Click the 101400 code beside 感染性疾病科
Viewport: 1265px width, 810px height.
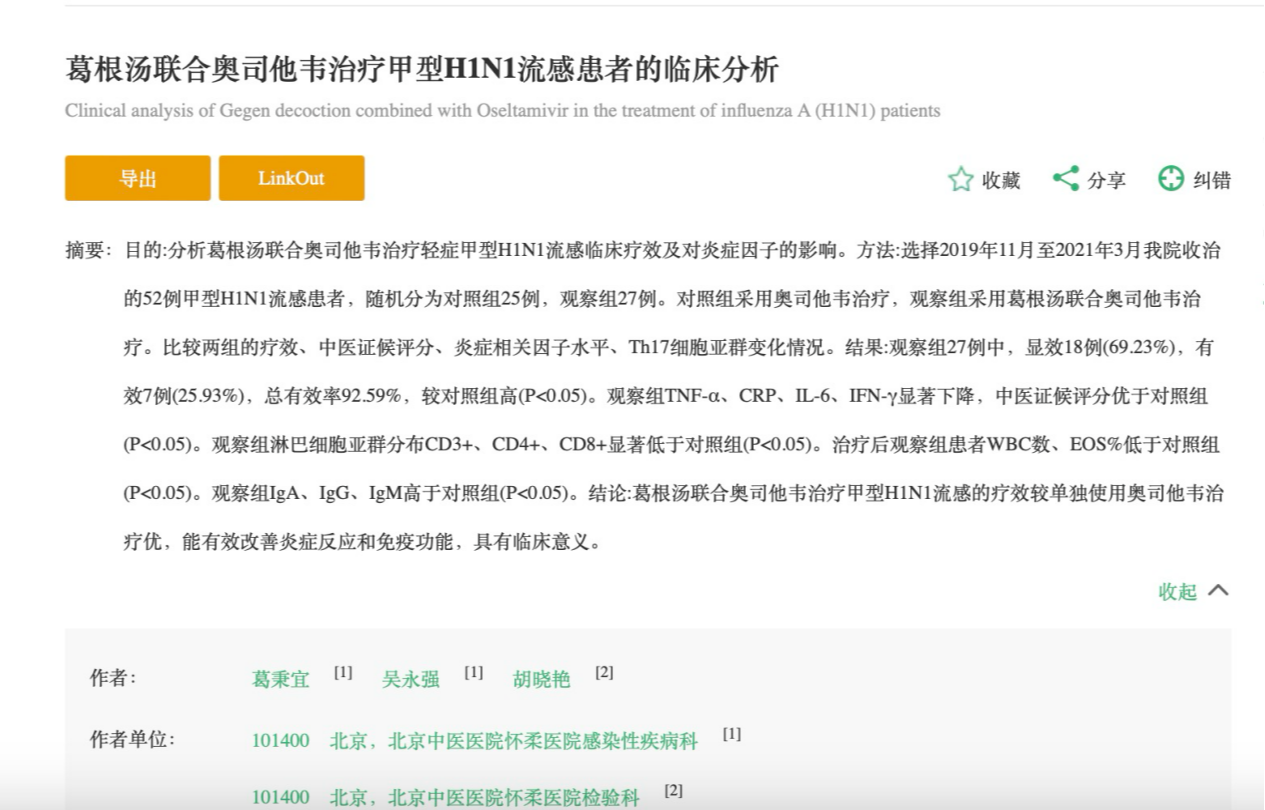(280, 742)
